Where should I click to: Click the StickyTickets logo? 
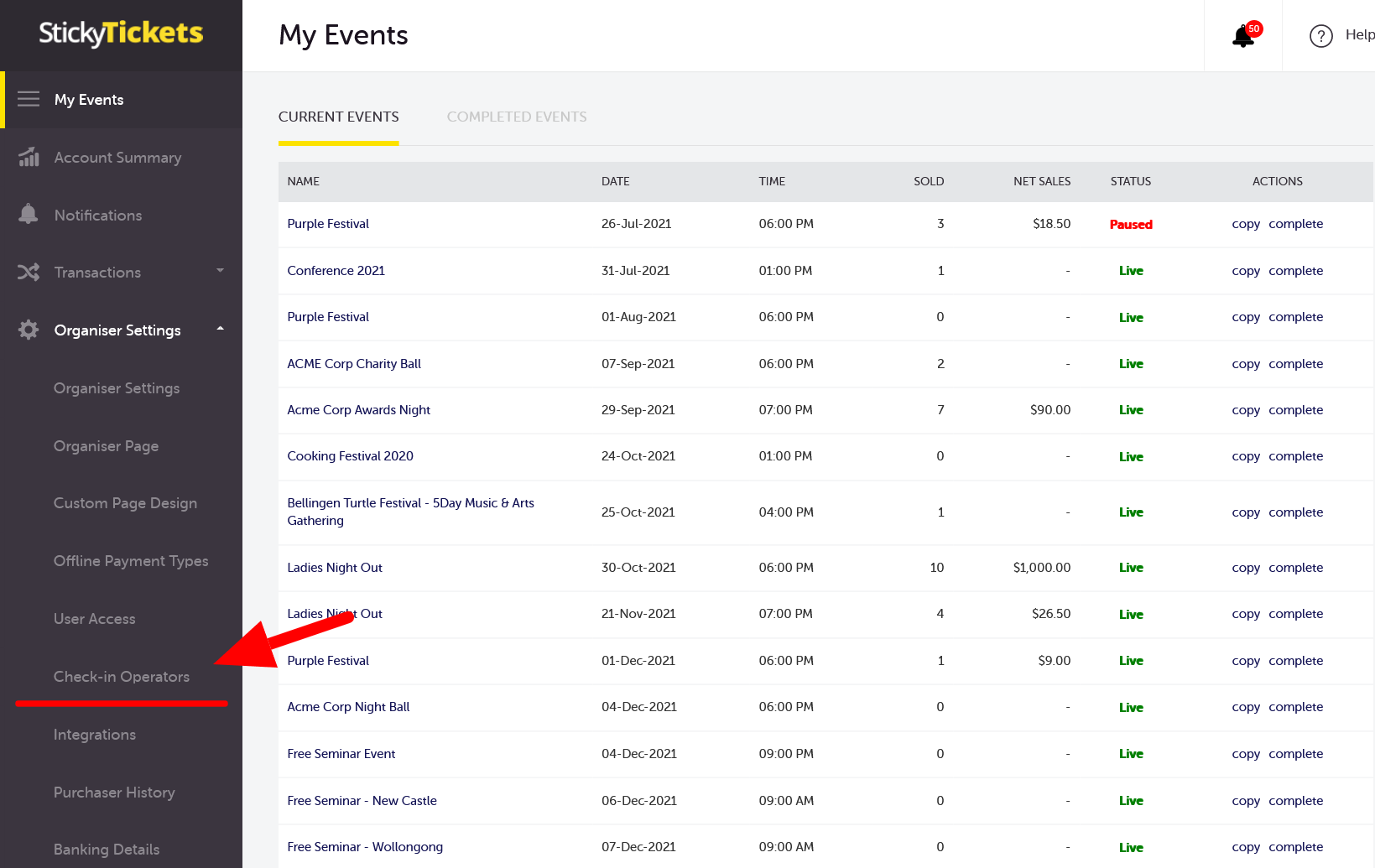(x=121, y=33)
